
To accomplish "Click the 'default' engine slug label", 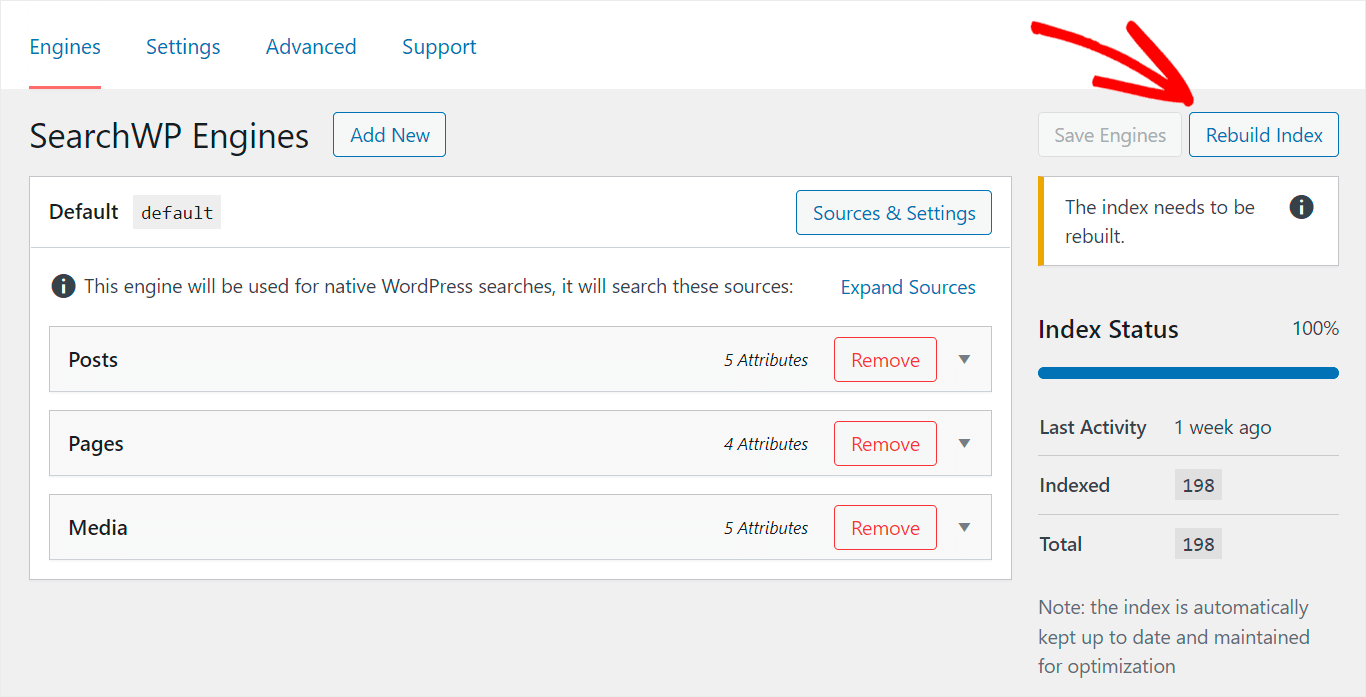I will pos(177,213).
